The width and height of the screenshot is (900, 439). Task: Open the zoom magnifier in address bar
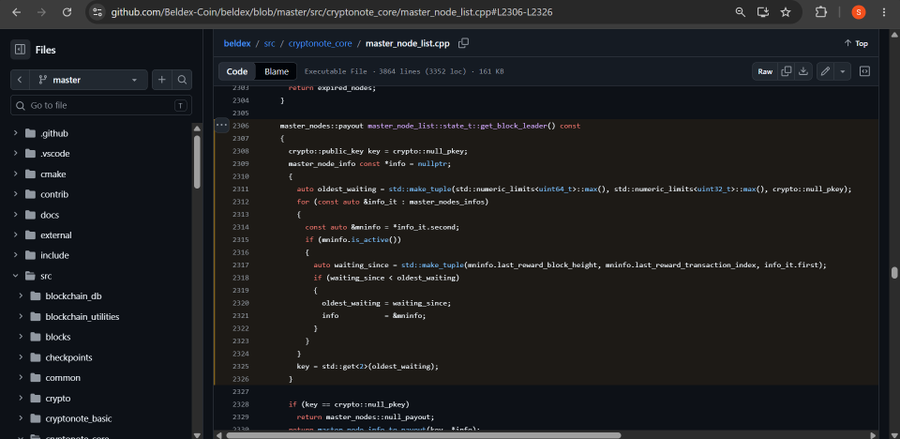pyautogui.click(x=740, y=12)
